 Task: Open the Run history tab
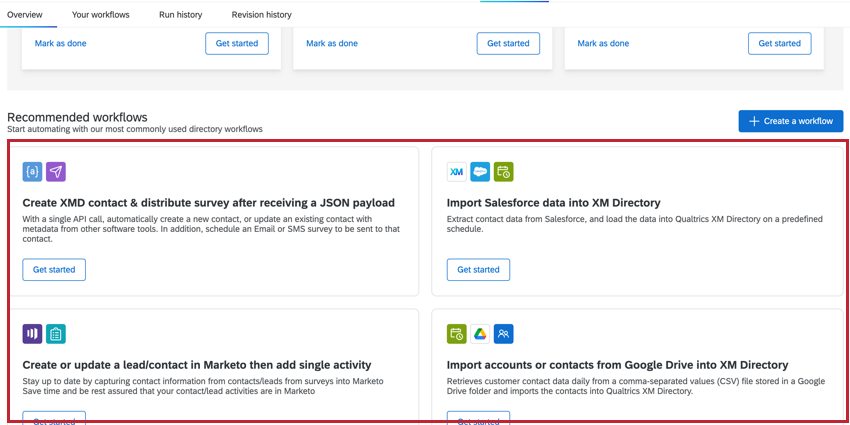[x=181, y=15]
